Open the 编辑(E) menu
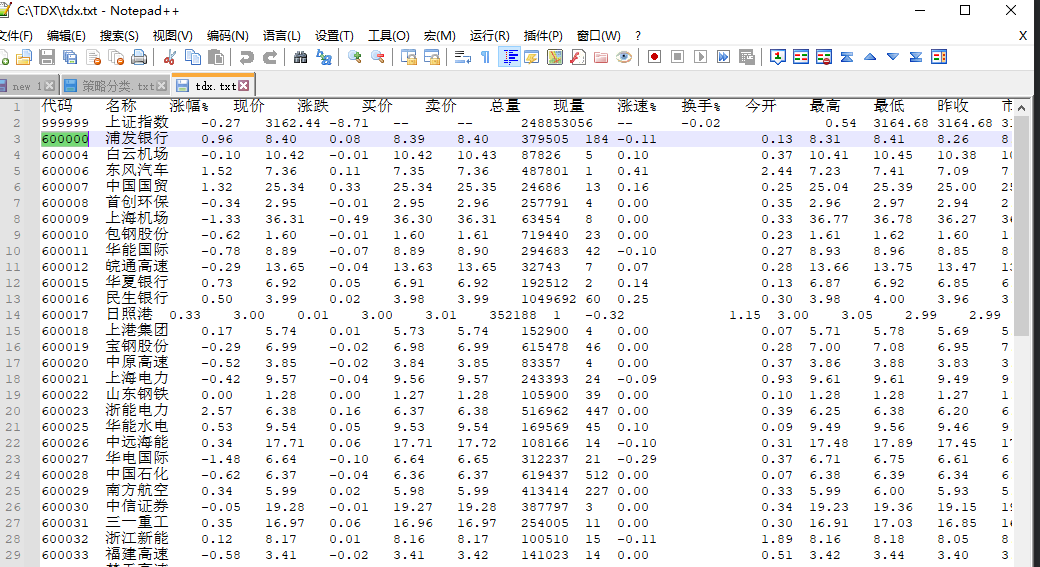The width and height of the screenshot is (1040, 567). tap(66, 36)
